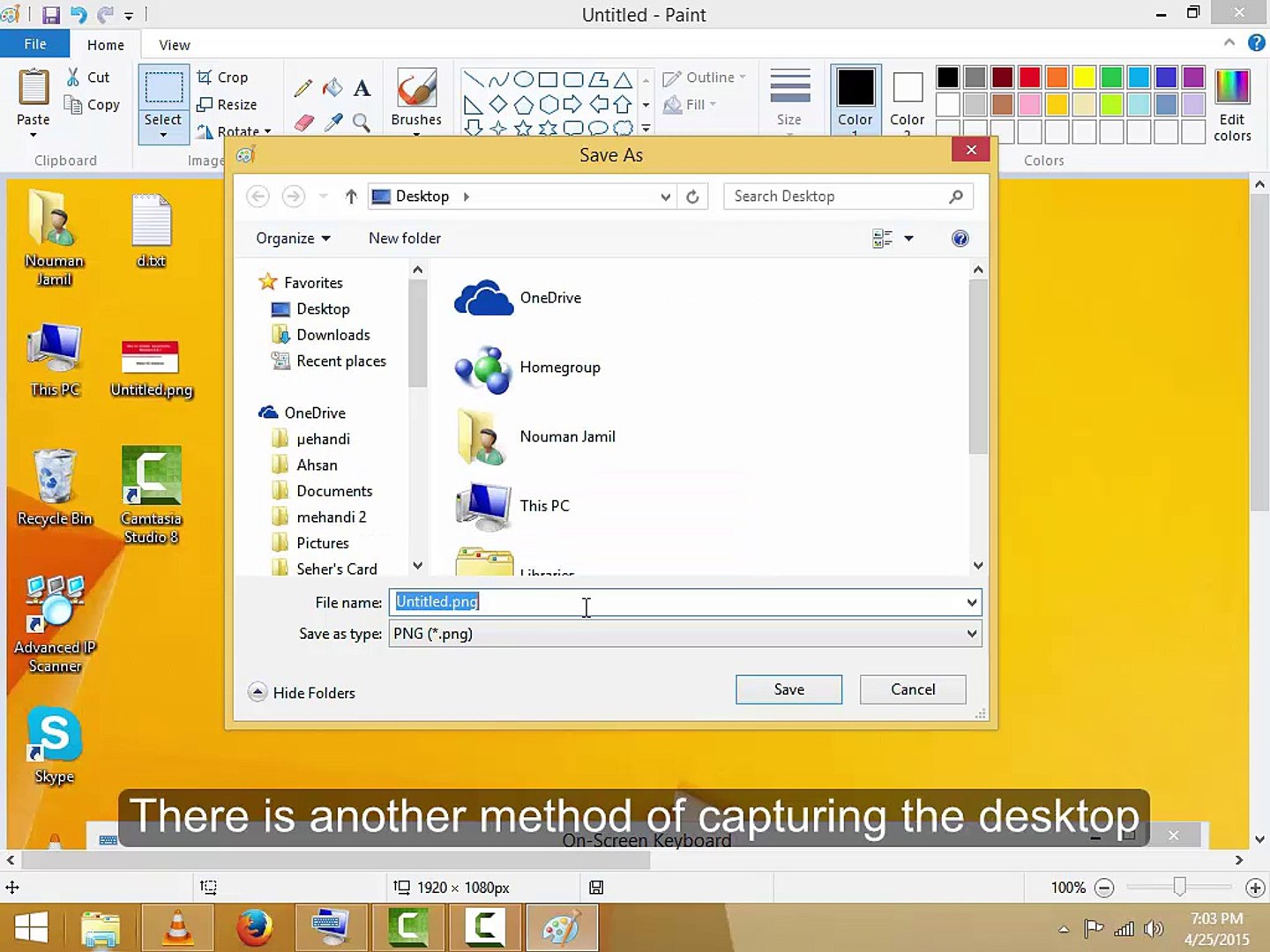
Task: Select OneDrive item in file list
Action: (x=519, y=298)
